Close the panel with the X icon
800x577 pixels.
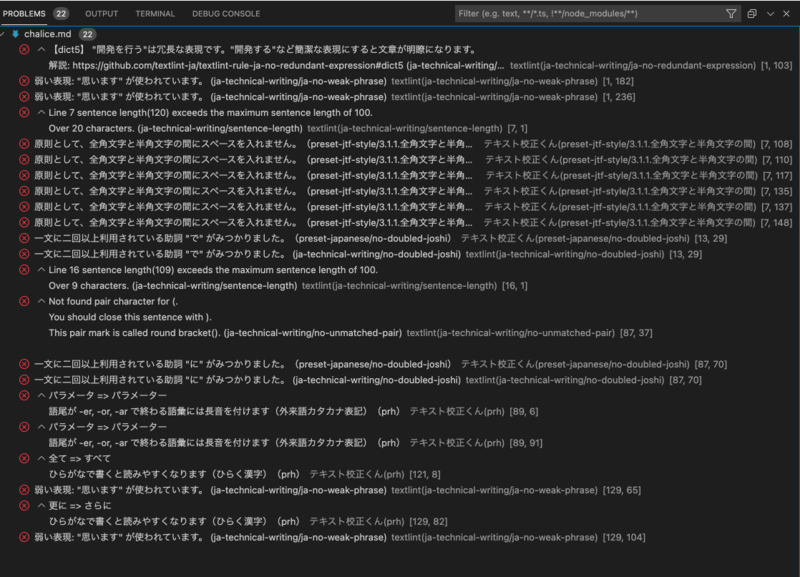(x=786, y=14)
